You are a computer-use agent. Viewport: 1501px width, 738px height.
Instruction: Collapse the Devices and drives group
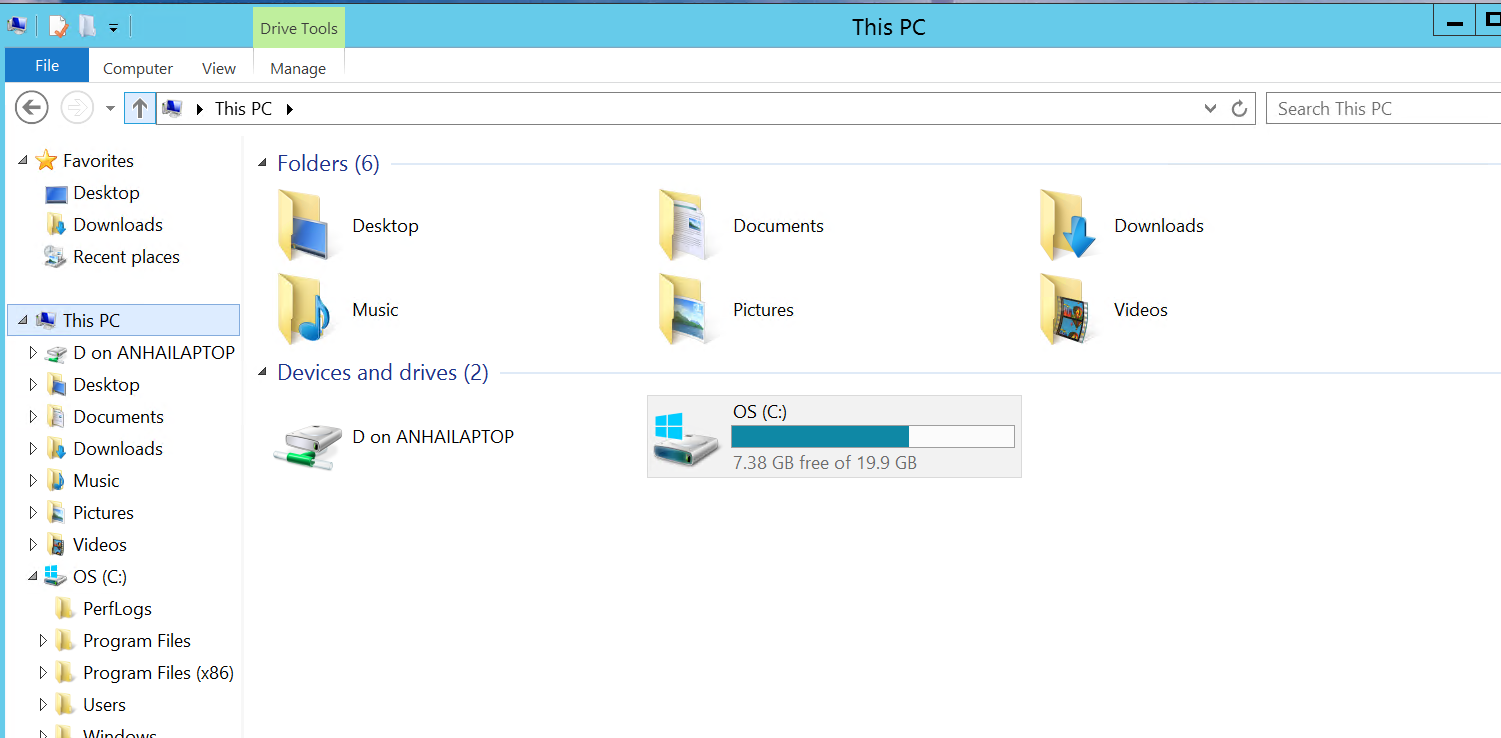(263, 373)
